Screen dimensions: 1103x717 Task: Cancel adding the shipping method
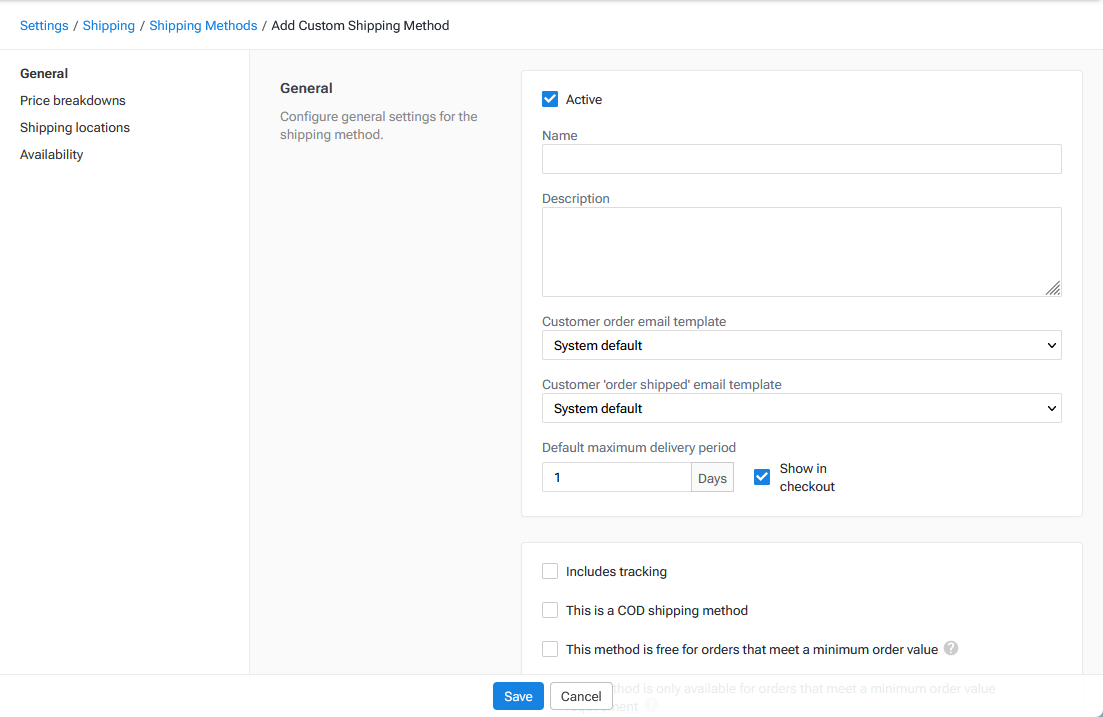click(580, 695)
